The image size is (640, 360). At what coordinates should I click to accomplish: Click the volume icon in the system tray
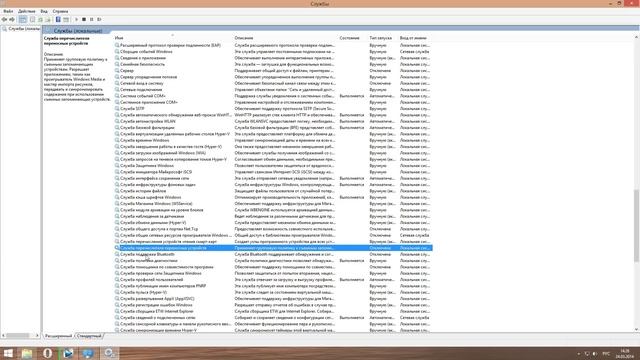pos(595,353)
